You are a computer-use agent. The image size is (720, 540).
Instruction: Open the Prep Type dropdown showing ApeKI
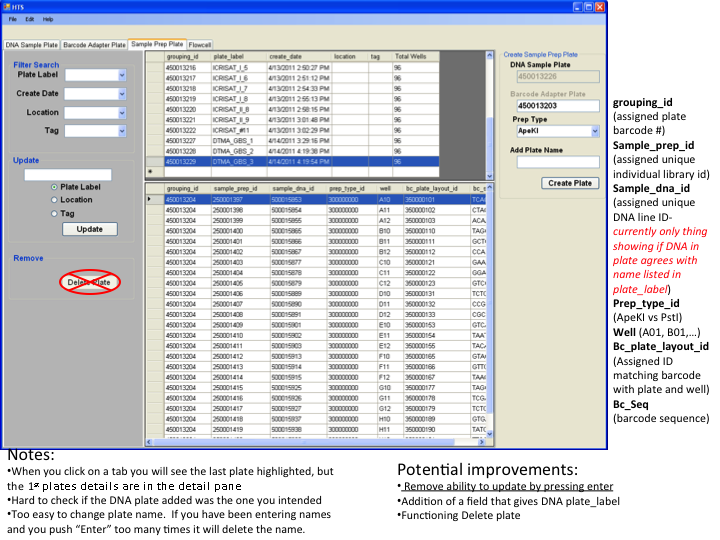[x=595, y=131]
